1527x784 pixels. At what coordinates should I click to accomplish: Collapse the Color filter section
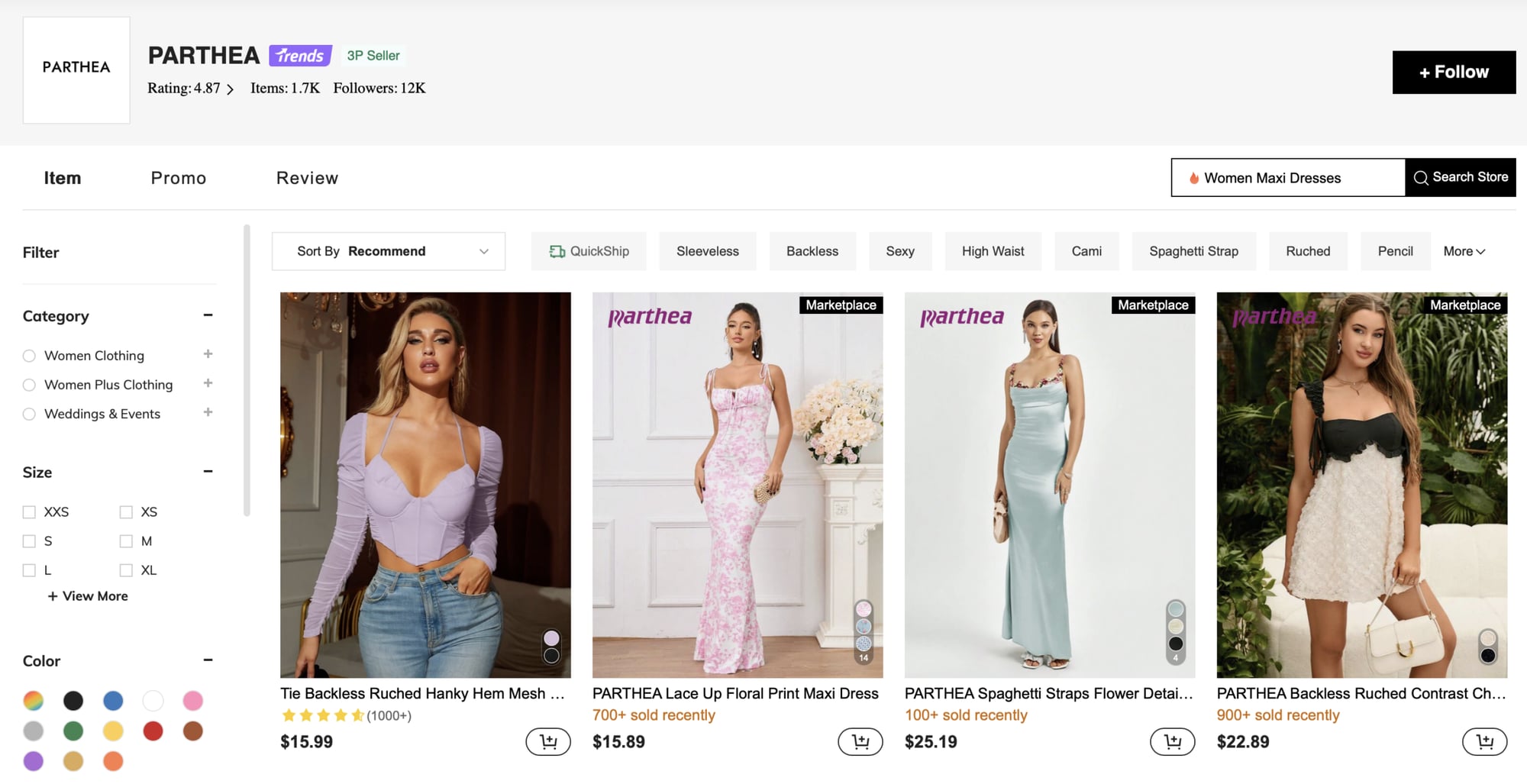click(x=208, y=660)
